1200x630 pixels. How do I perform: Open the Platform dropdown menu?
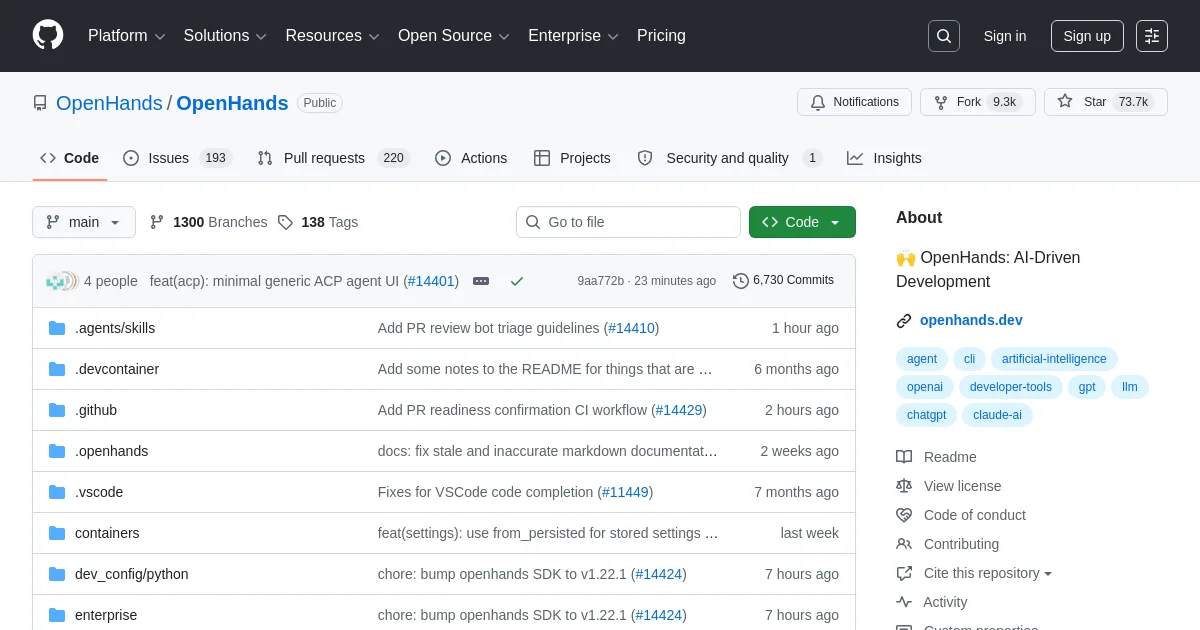[x=126, y=36]
